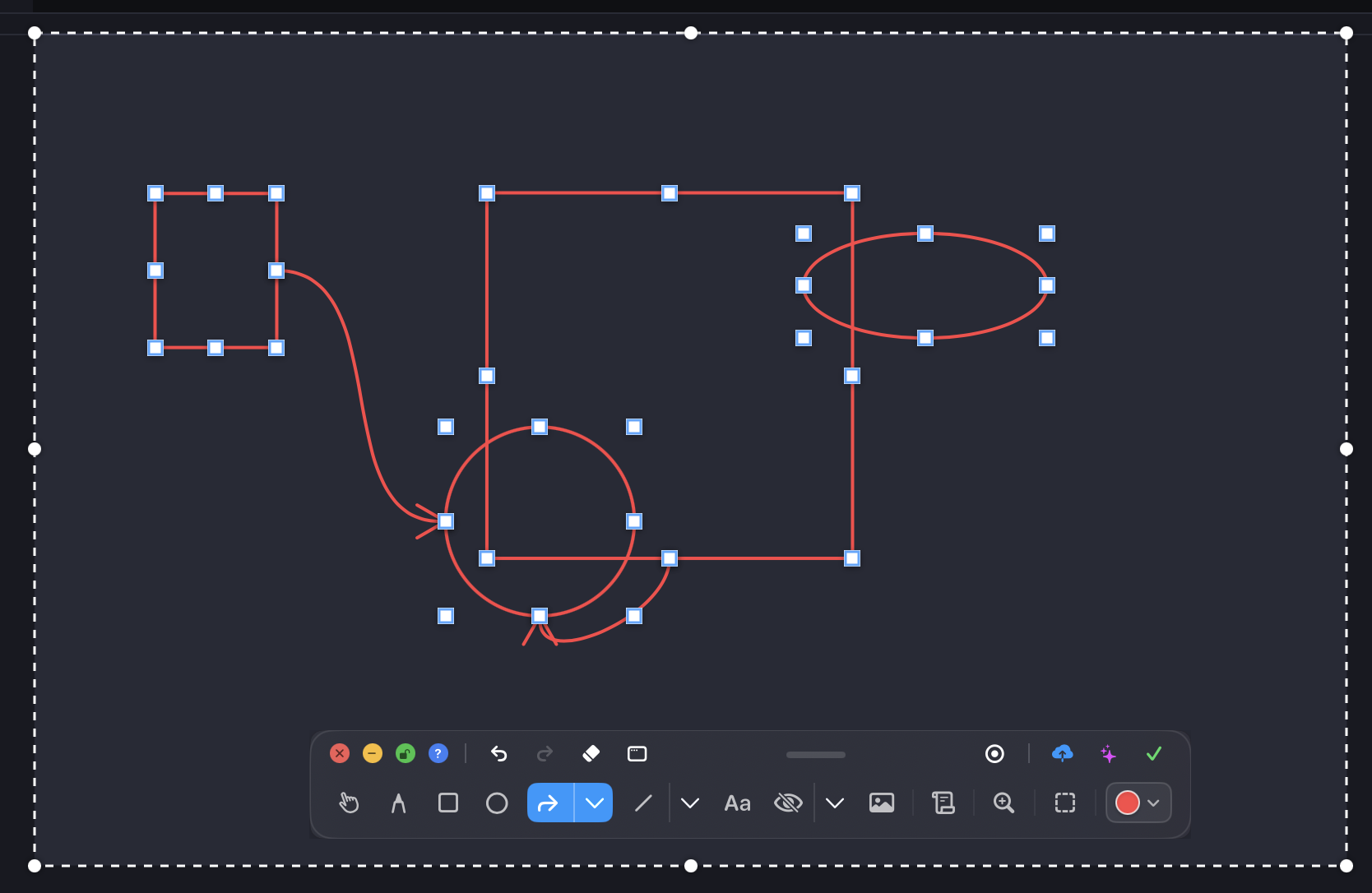Select the magnifier zoom tool
Viewport: 1372px width, 893px height.
click(1004, 803)
